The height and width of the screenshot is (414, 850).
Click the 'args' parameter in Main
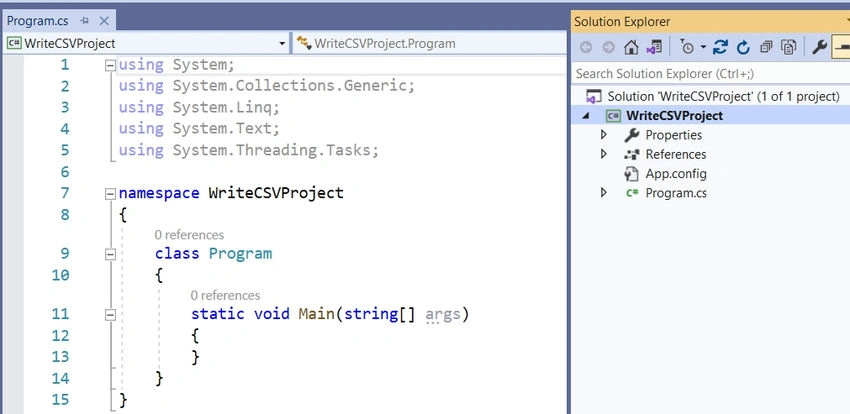click(442, 314)
